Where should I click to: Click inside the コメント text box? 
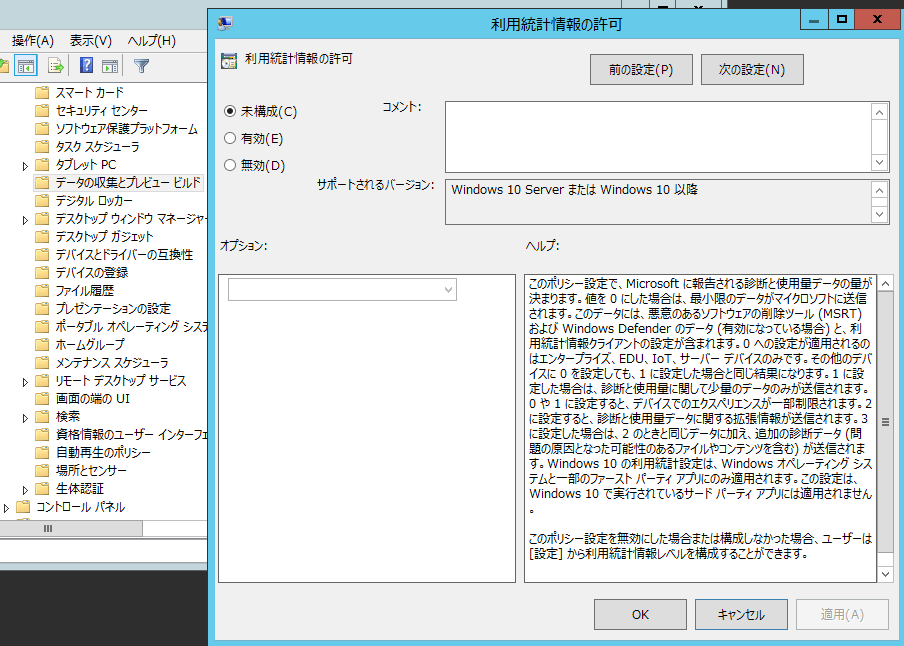[658, 137]
